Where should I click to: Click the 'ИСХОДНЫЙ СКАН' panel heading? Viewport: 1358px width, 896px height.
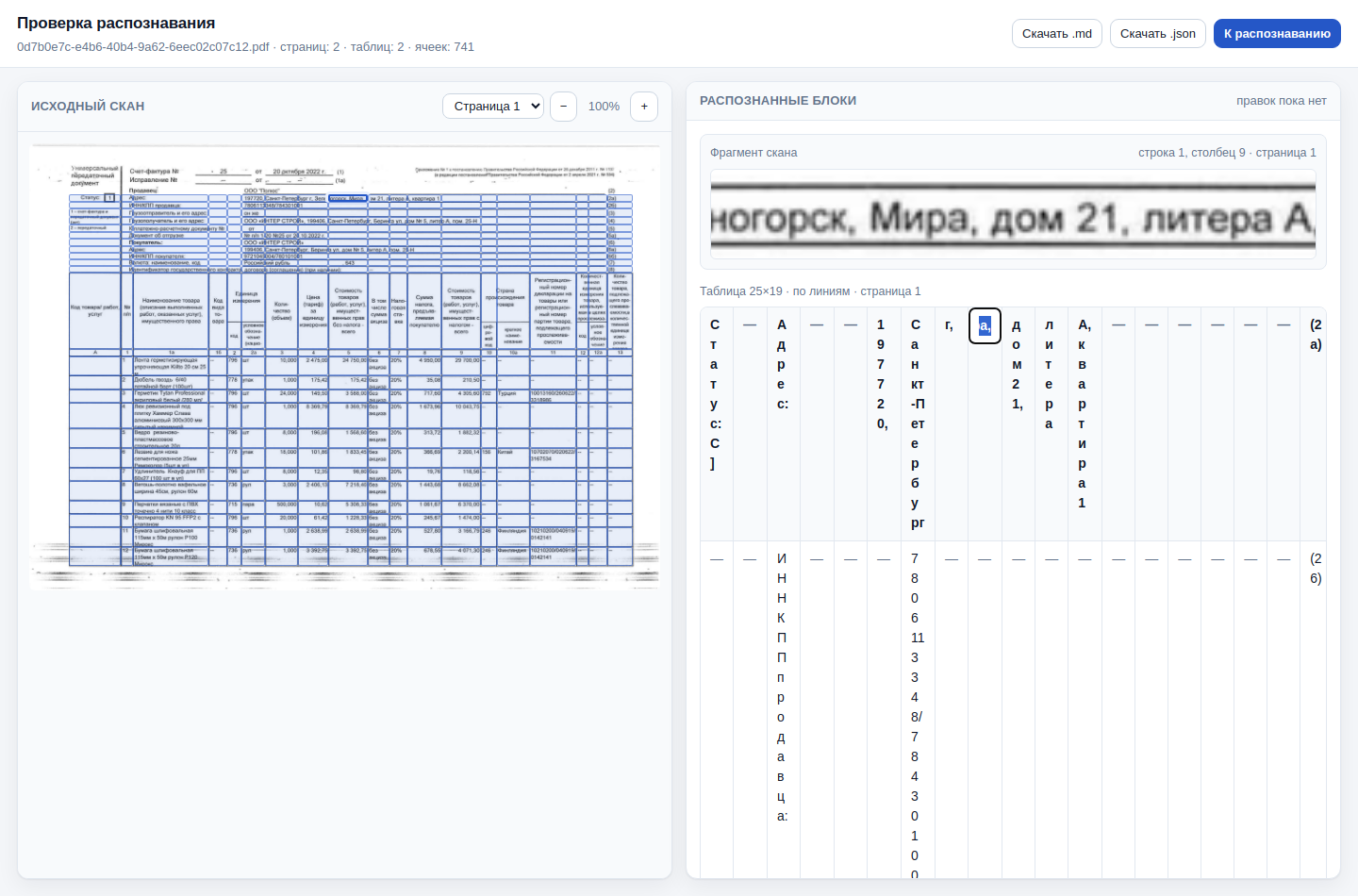click(88, 107)
